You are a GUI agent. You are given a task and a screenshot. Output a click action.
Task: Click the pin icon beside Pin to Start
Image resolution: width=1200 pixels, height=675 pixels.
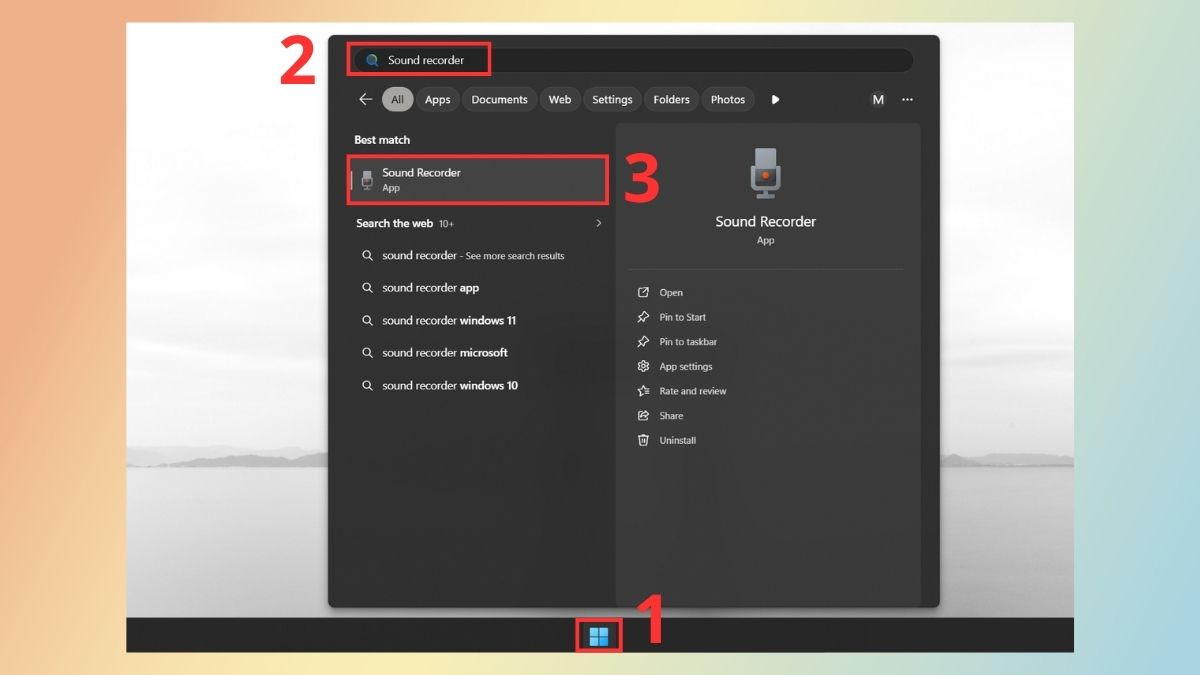click(x=643, y=317)
